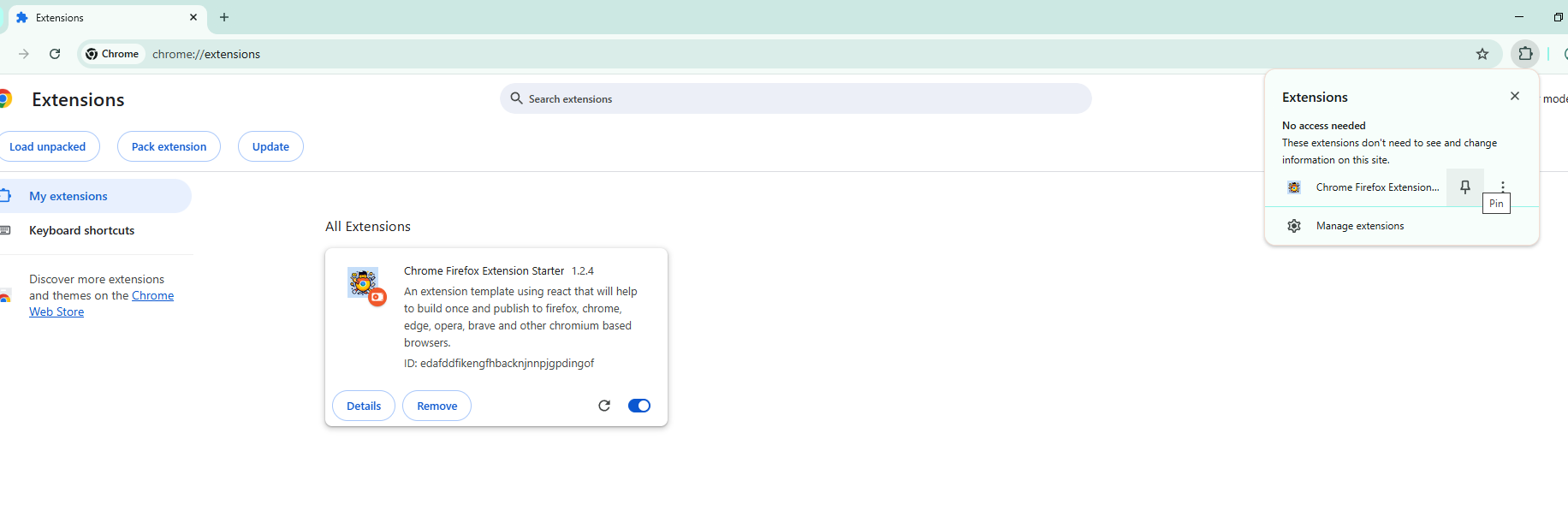The image size is (1568, 522).
Task: Select the Extensions browser tab
Action: pyautogui.click(x=107, y=17)
